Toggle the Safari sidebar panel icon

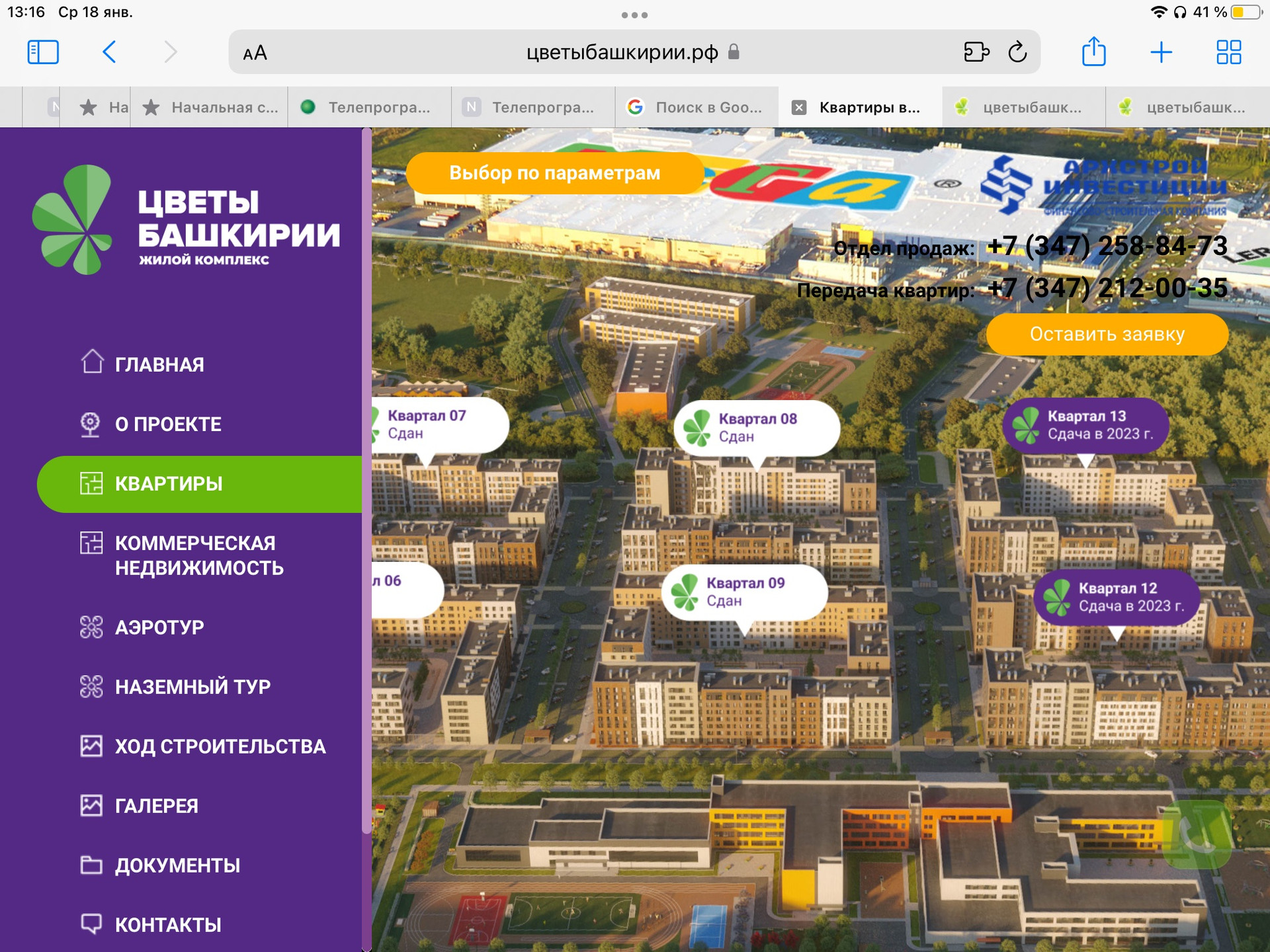click(43, 52)
